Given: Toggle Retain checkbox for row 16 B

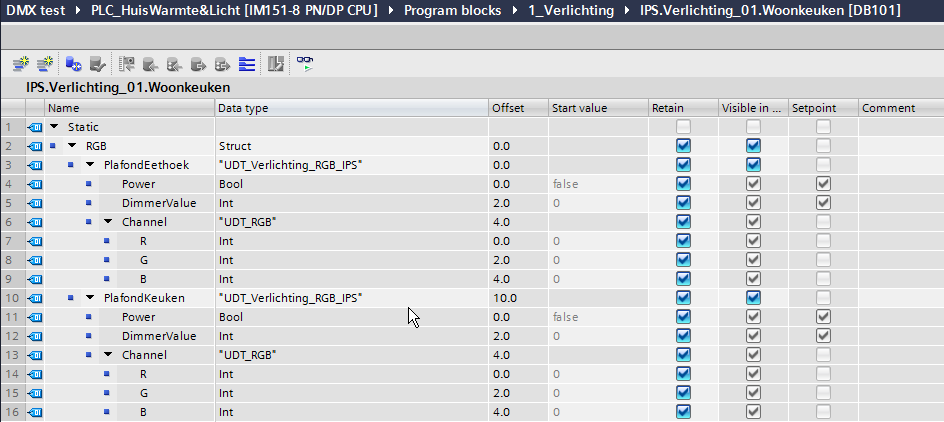Looking at the screenshot, I should click(x=683, y=412).
